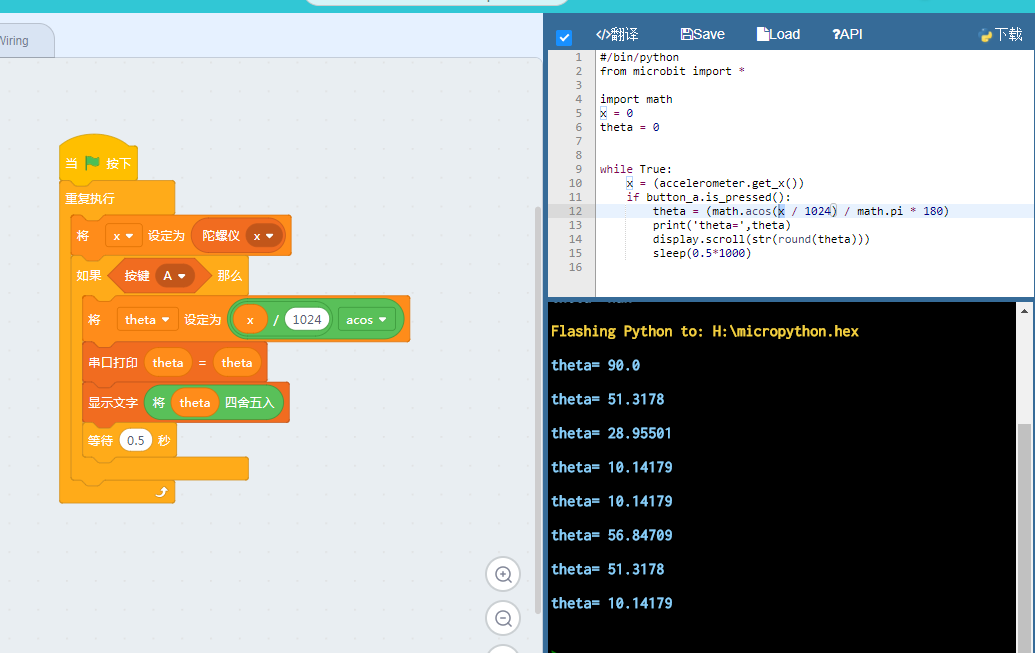The height and width of the screenshot is (653, 1035).
Task: Toggle the checkbox beside the 翻译 button
Action: click(564, 37)
